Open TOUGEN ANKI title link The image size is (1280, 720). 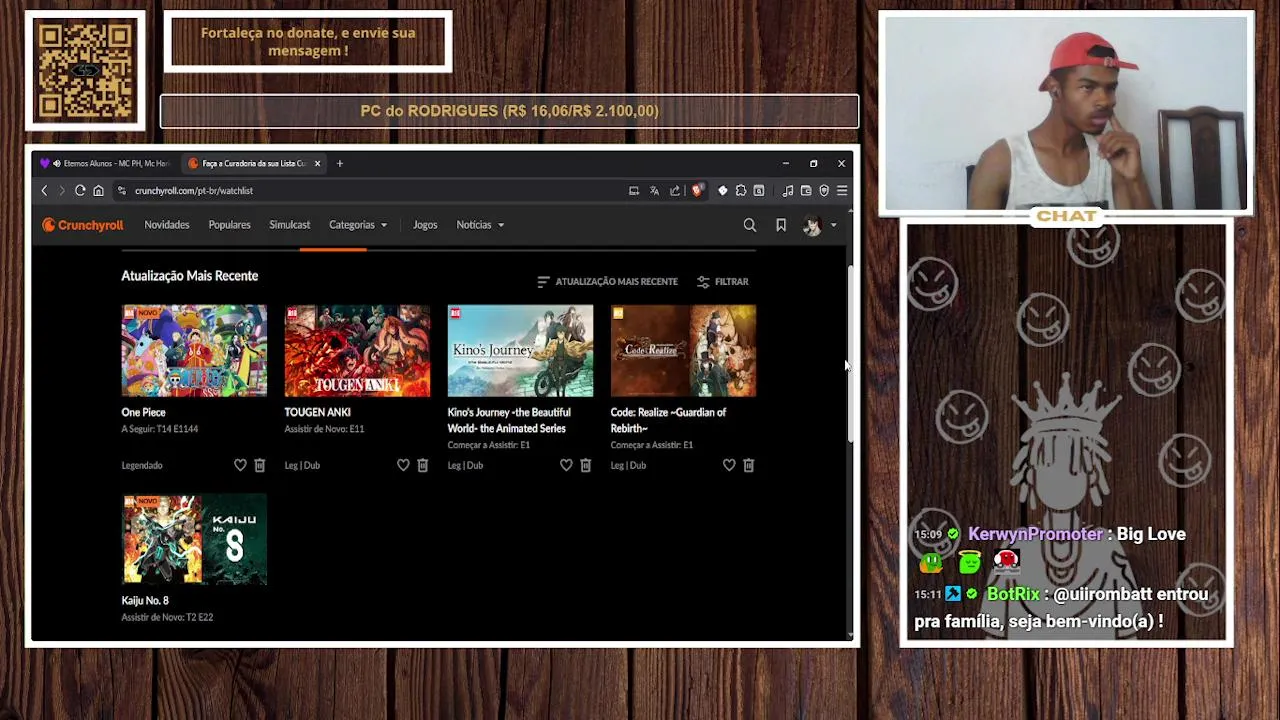(x=317, y=412)
